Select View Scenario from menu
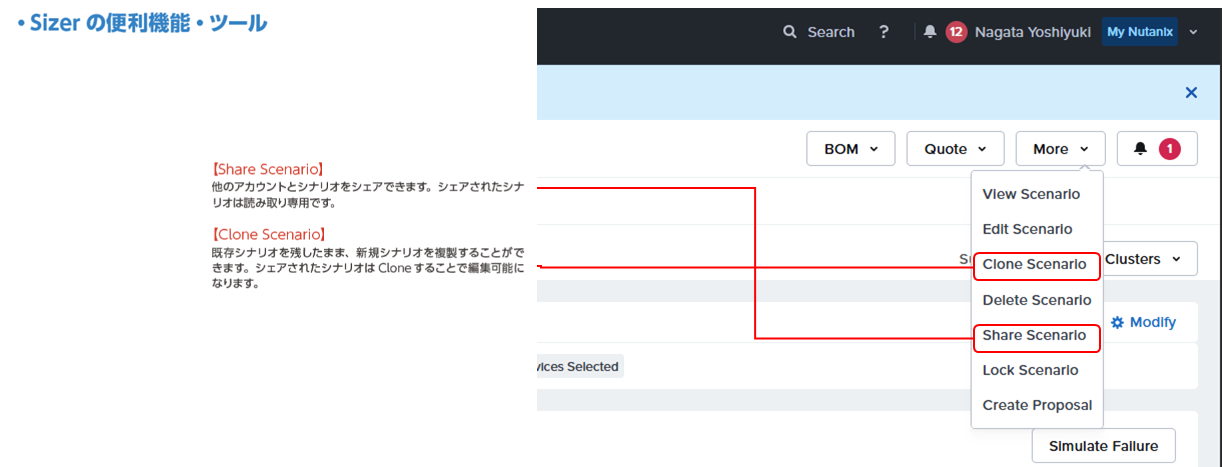The height and width of the screenshot is (467, 1222). (x=1031, y=194)
